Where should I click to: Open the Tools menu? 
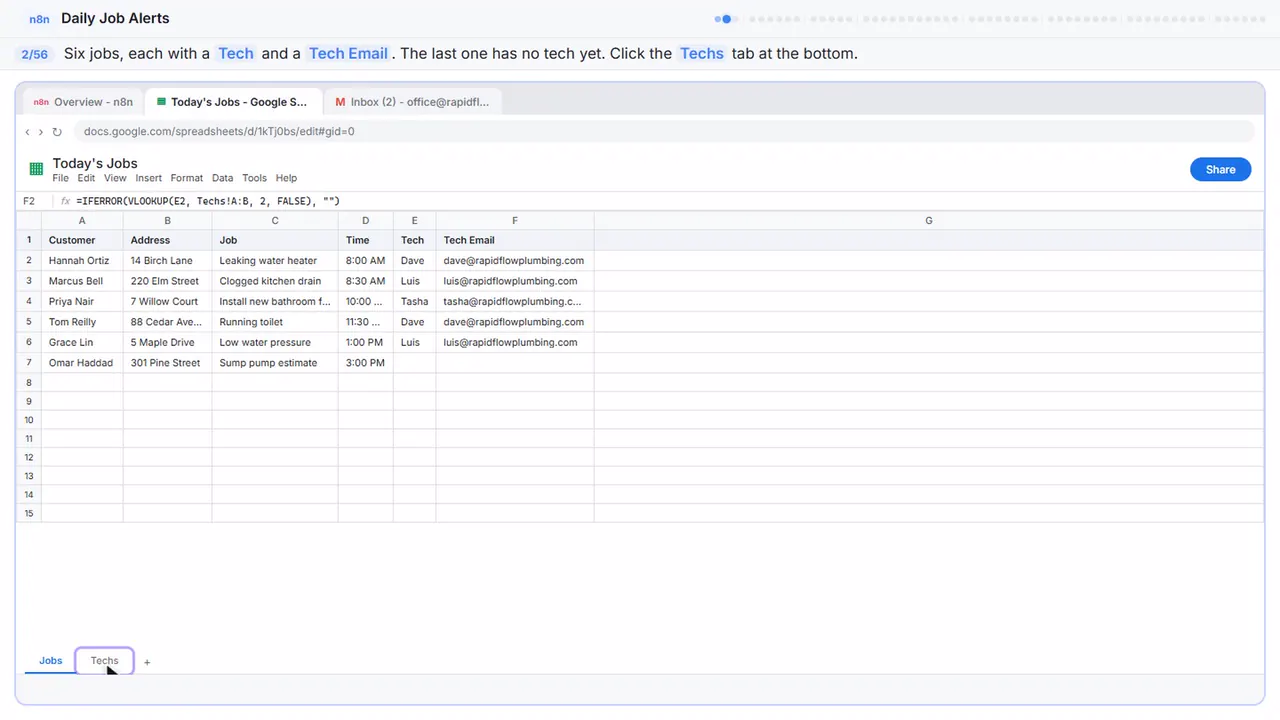[255, 178]
